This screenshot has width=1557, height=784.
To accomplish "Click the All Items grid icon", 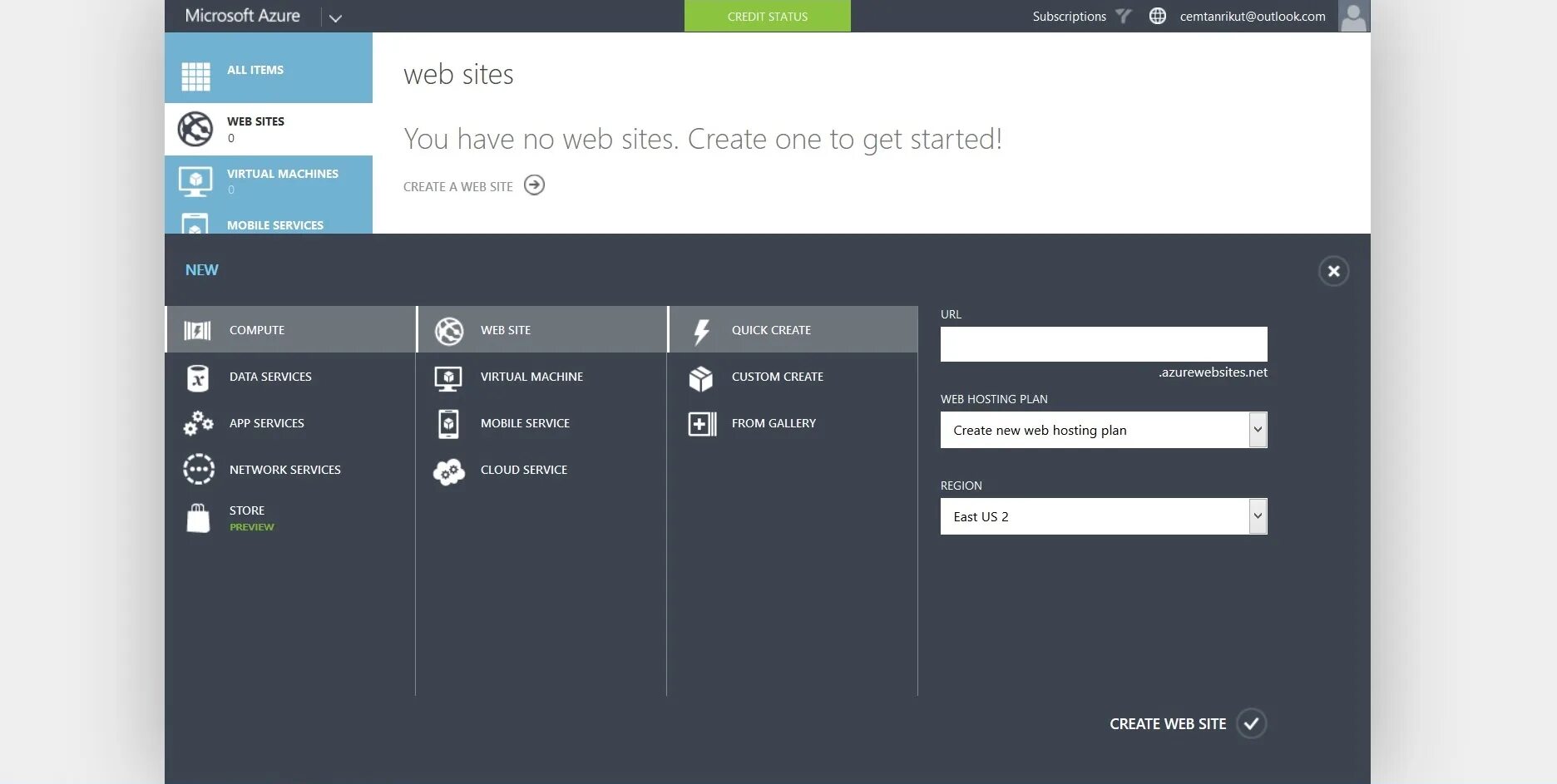I will (x=196, y=76).
